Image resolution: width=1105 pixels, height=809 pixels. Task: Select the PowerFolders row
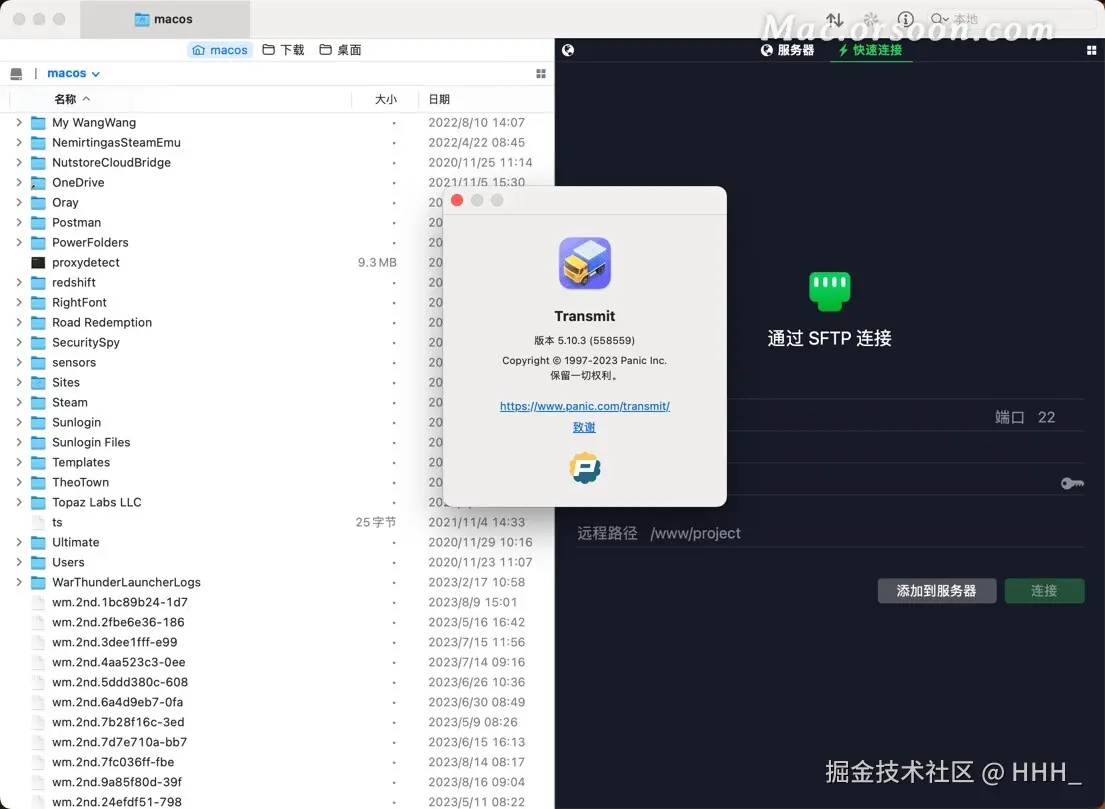277,242
